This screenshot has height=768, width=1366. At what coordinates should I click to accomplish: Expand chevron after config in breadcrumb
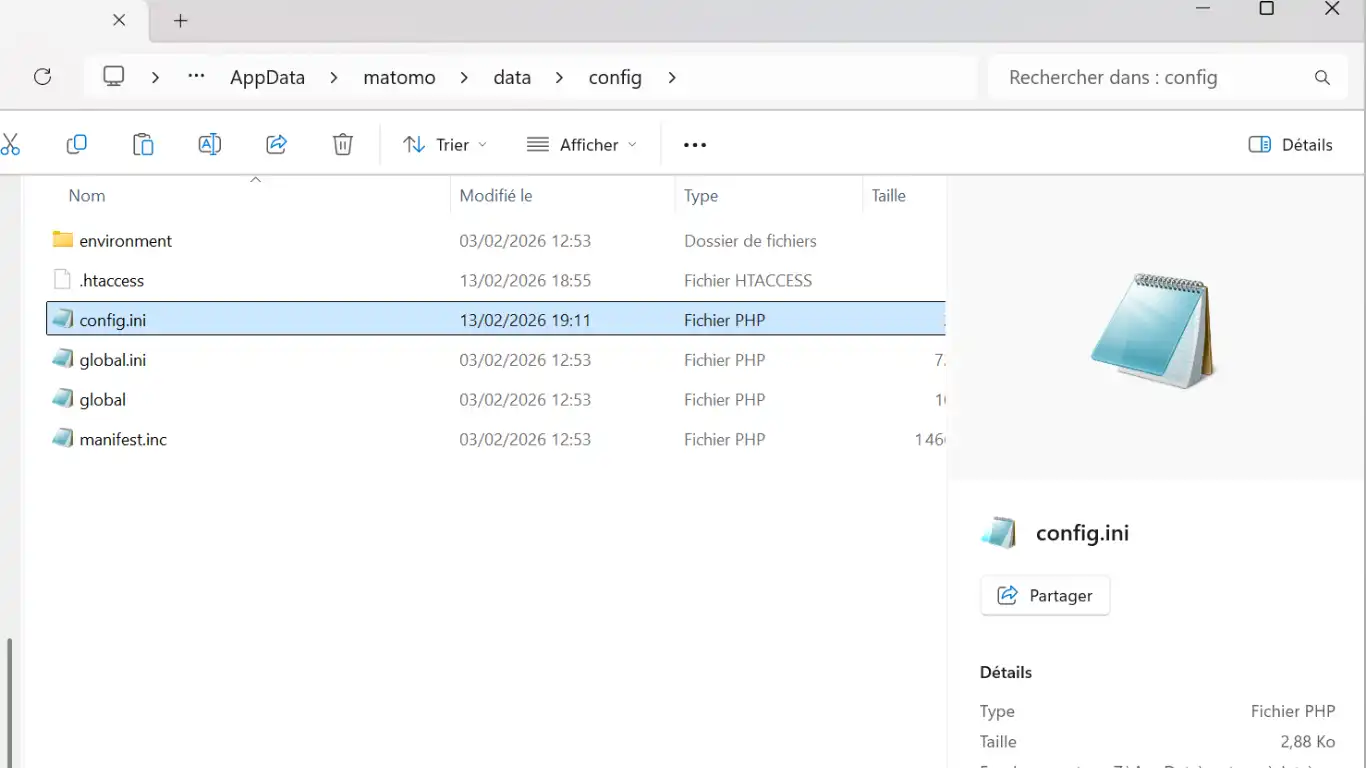tap(672, 78)
